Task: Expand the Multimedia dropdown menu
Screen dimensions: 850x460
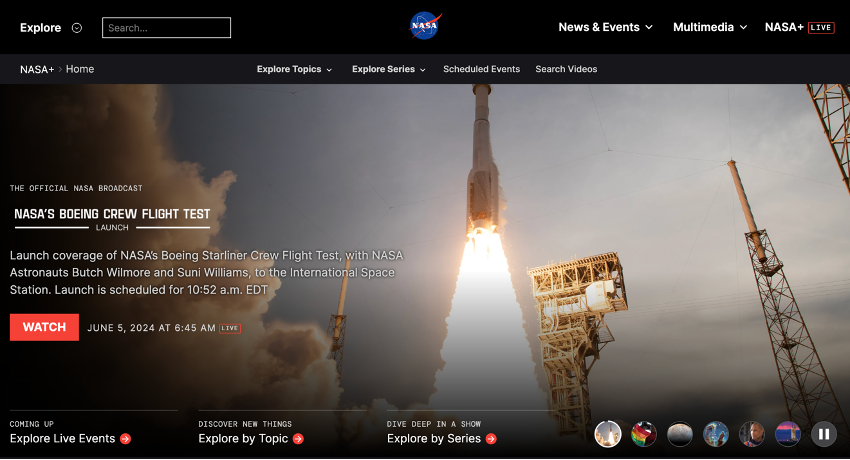Action: tap(710, 27)
